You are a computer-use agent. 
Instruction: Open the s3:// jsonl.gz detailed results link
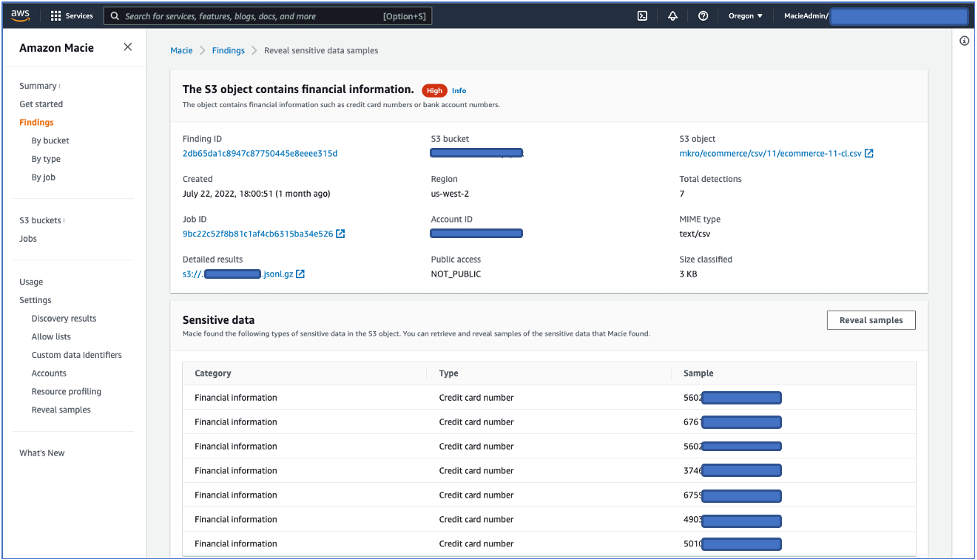click(237, 274)
